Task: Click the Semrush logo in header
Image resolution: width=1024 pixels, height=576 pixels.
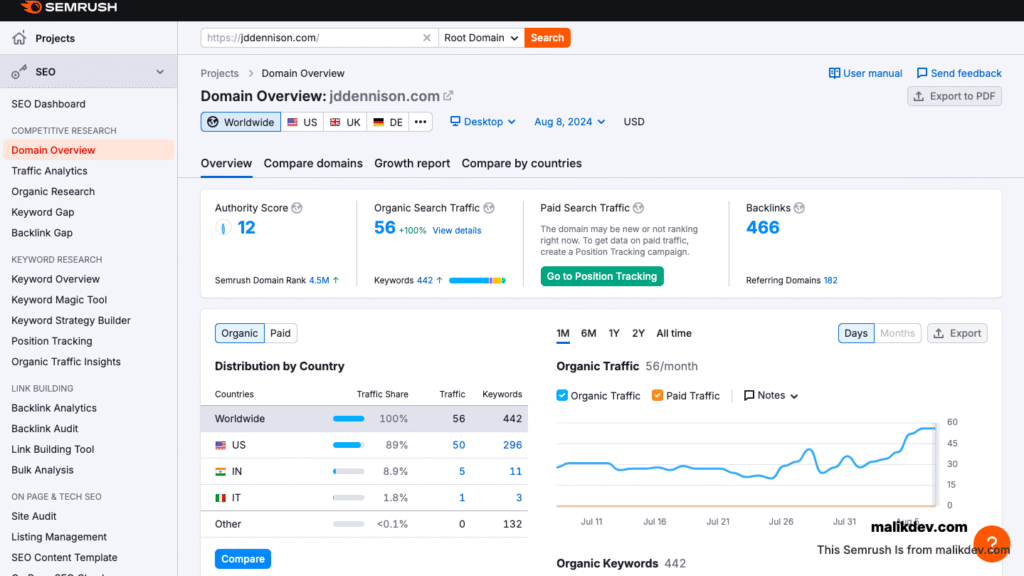Action: tap(68, 8)
